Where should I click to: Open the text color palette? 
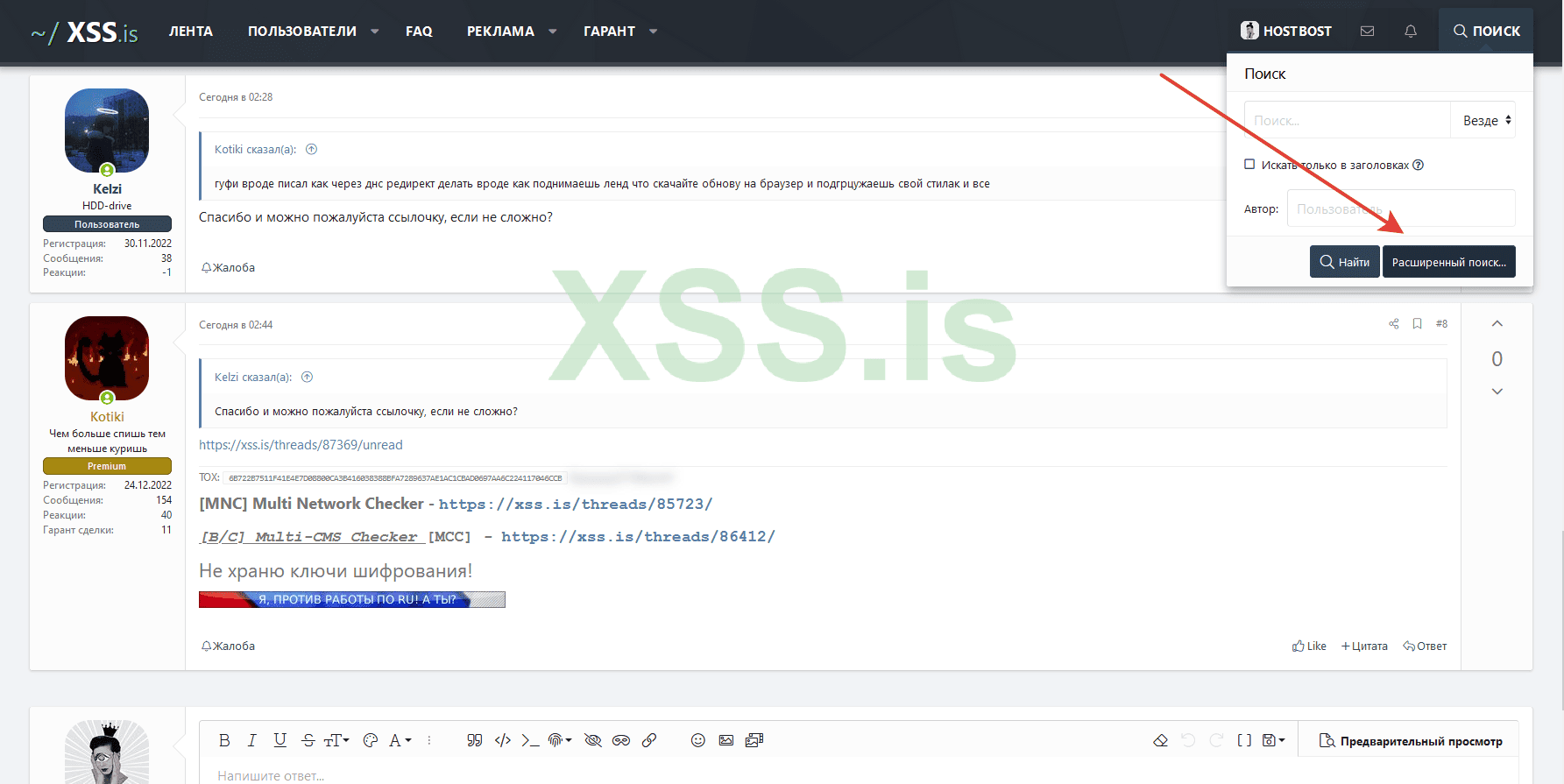coord(371,740)
